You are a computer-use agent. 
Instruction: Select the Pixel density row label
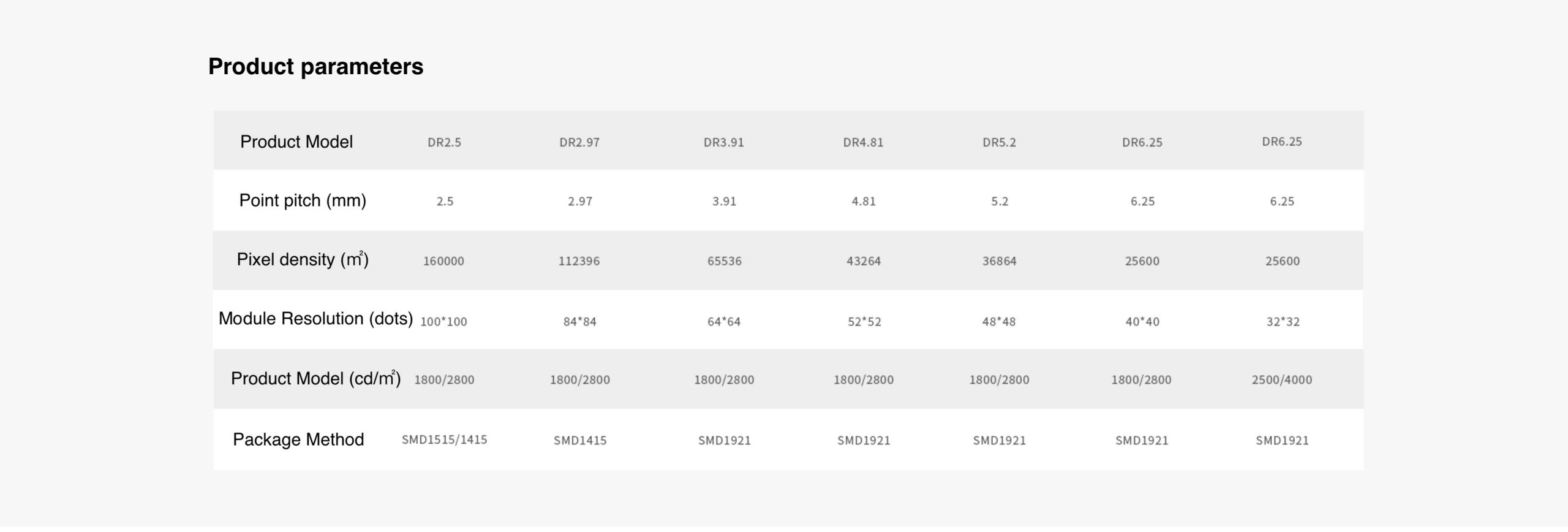(303, 259)
